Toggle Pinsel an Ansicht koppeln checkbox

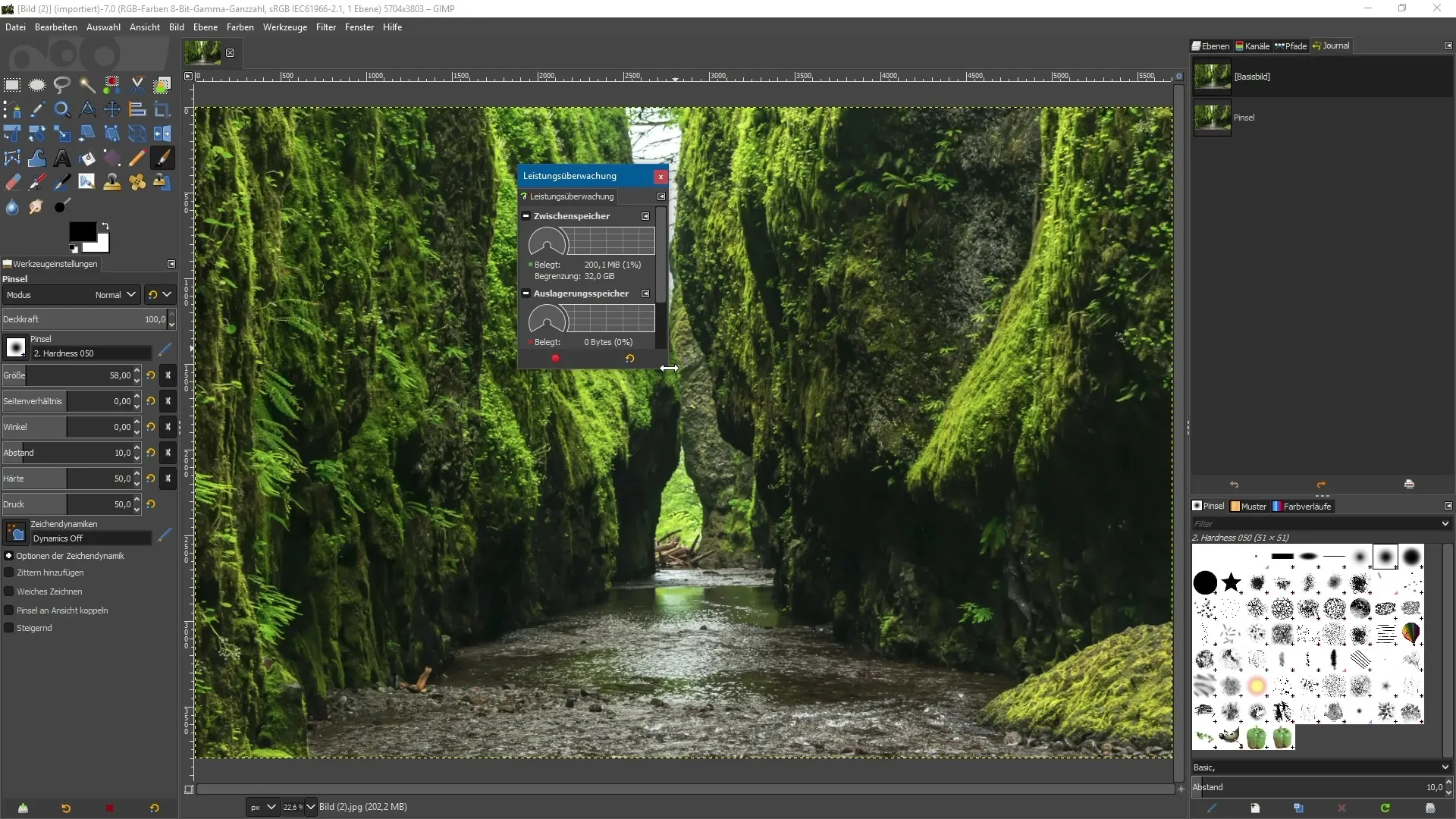[9, 610]
